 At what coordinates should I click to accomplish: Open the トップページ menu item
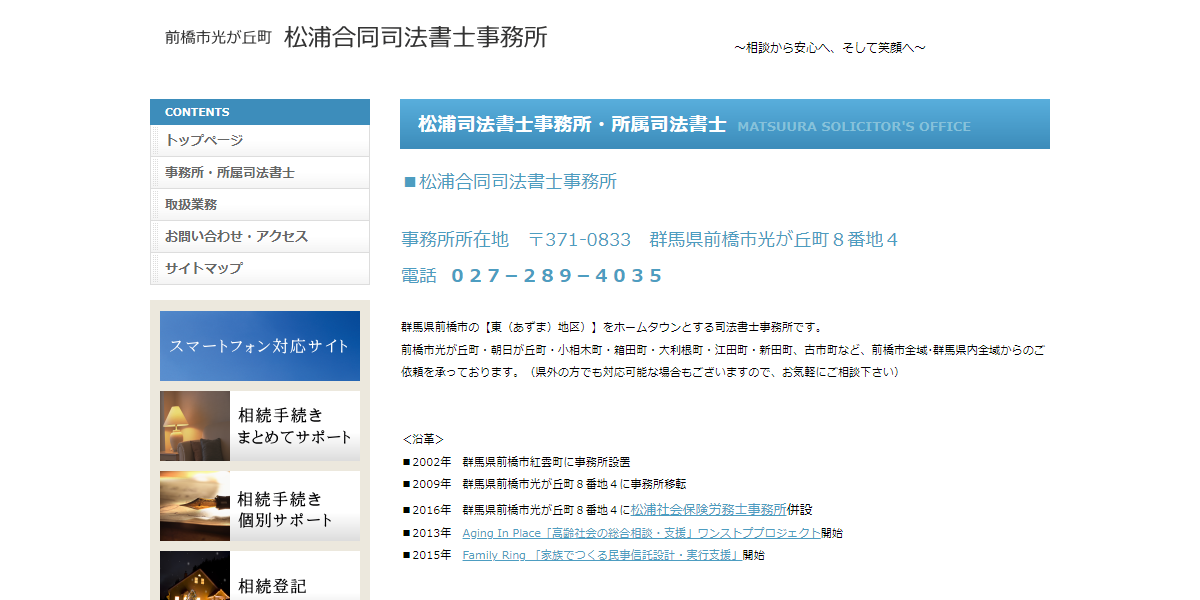click(x=204, y=141)
